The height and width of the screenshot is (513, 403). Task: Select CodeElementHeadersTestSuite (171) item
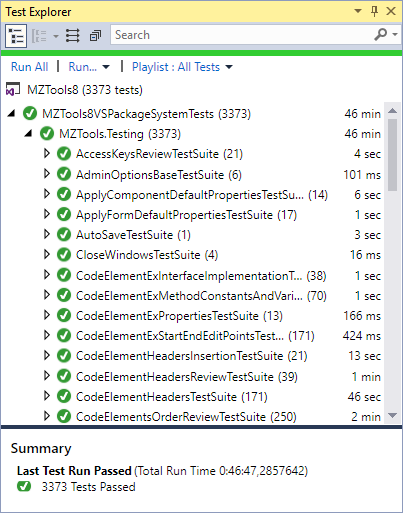pyautogui.click(x=172, y=397)
